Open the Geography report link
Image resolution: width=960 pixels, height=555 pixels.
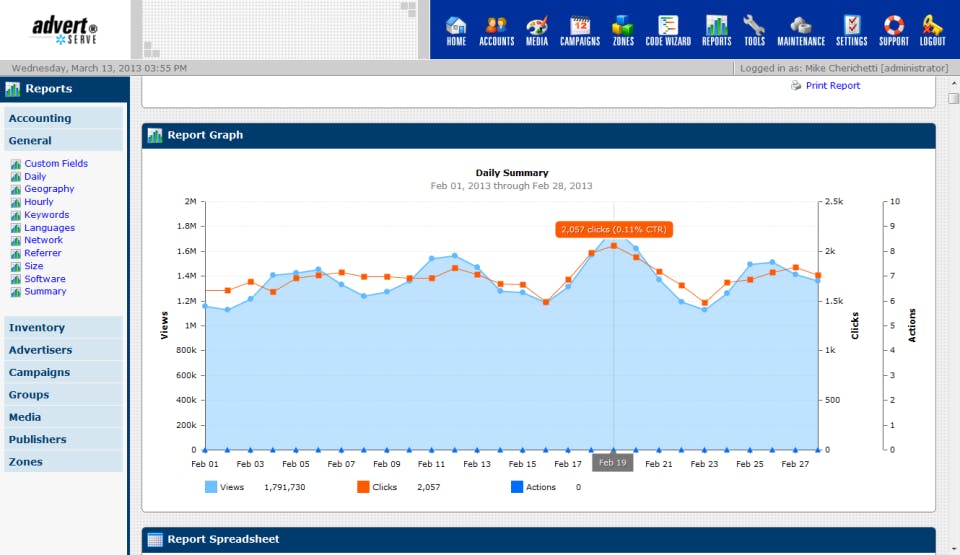click(x=49, y=189)
